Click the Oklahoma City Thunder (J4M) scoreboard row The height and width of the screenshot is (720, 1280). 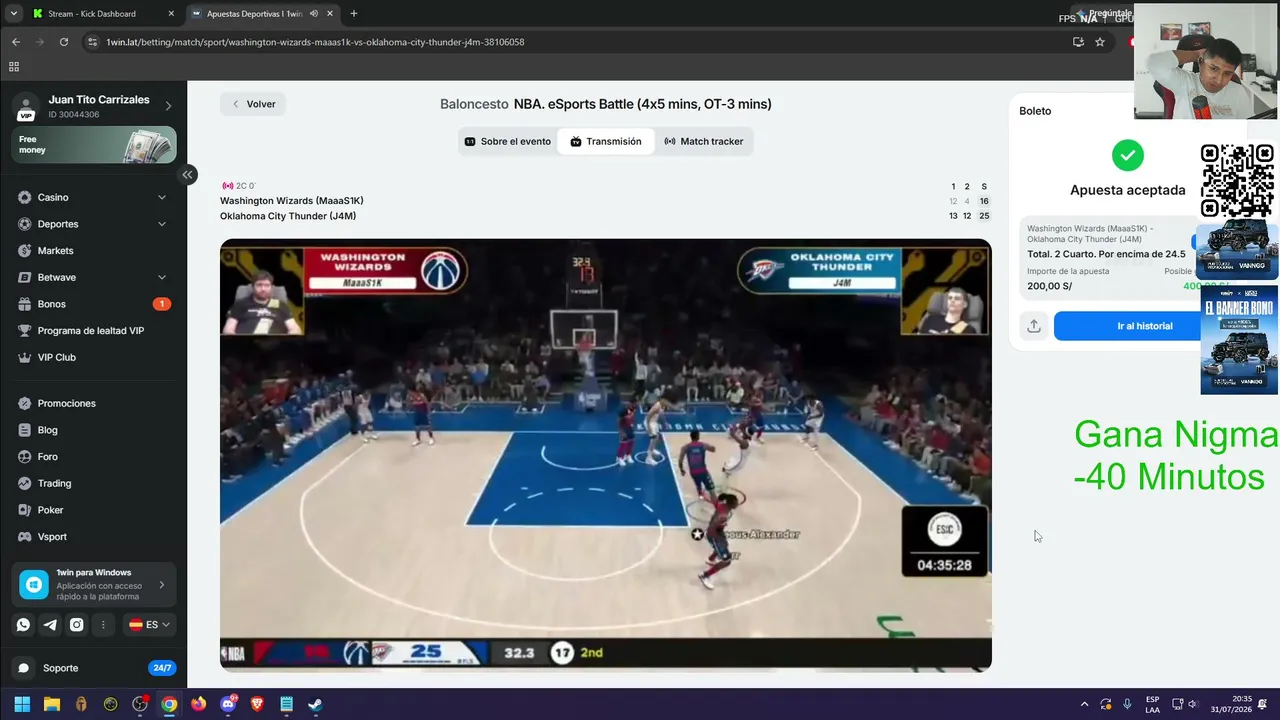point(604,216)
